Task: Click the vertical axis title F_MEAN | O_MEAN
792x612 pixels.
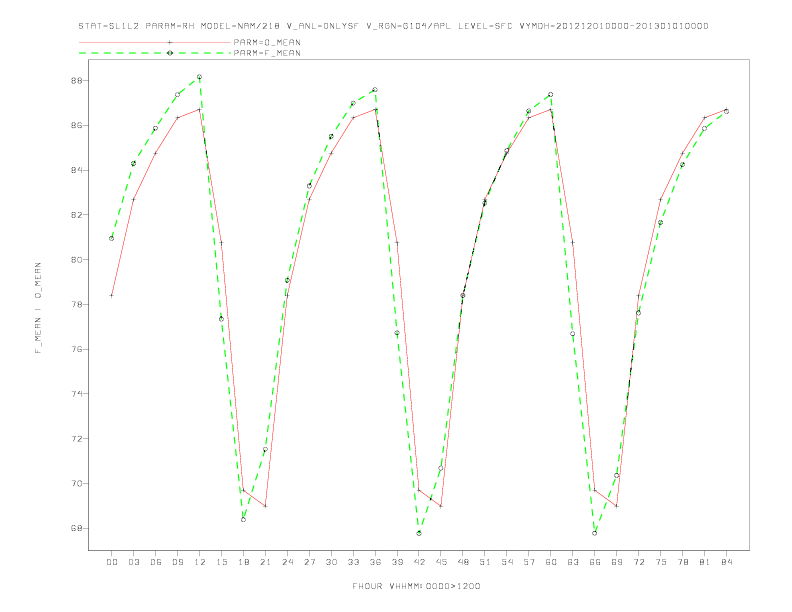Action: click(x=38, y=308)
